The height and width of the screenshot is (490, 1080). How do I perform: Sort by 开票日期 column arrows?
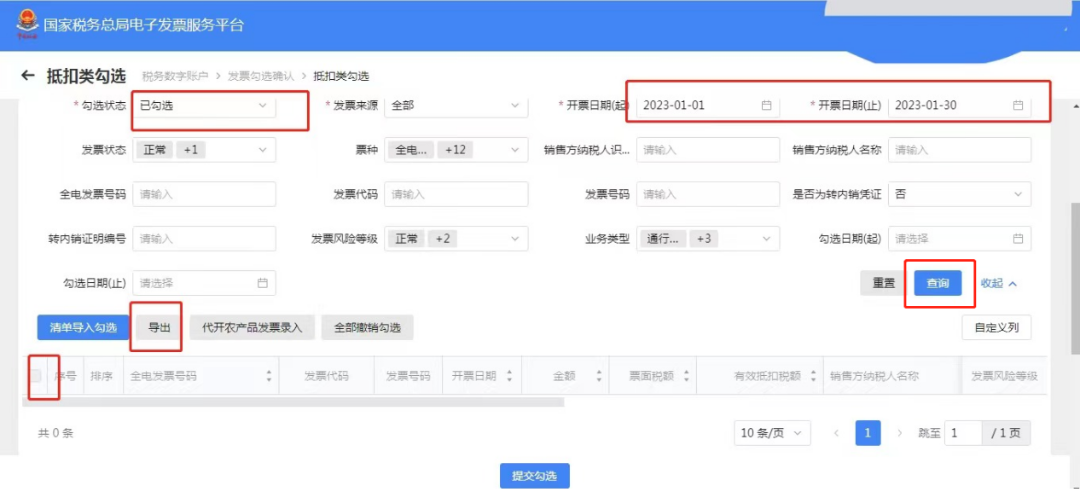[x=510, y=376]
